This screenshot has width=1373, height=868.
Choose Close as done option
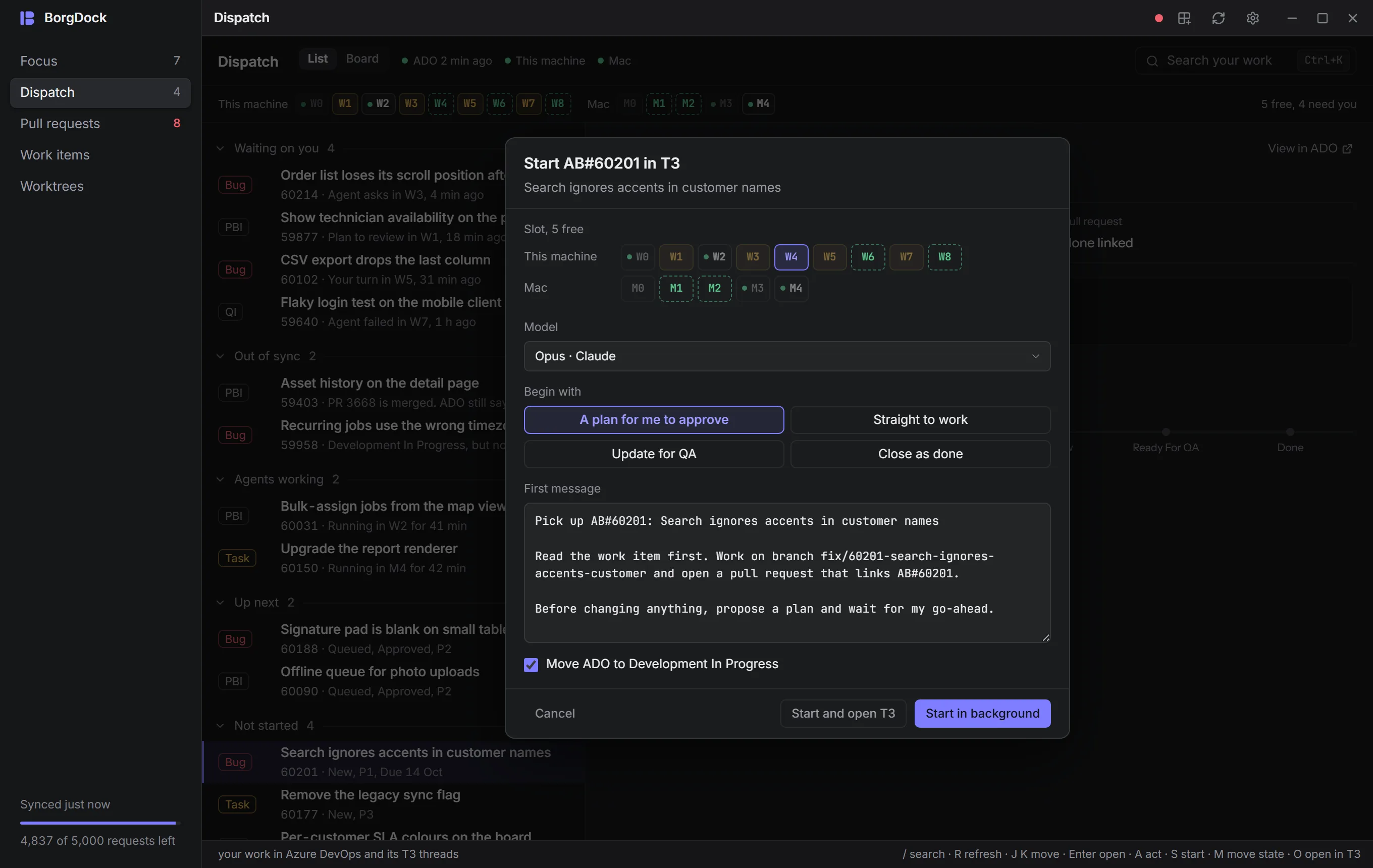(920, 454)
